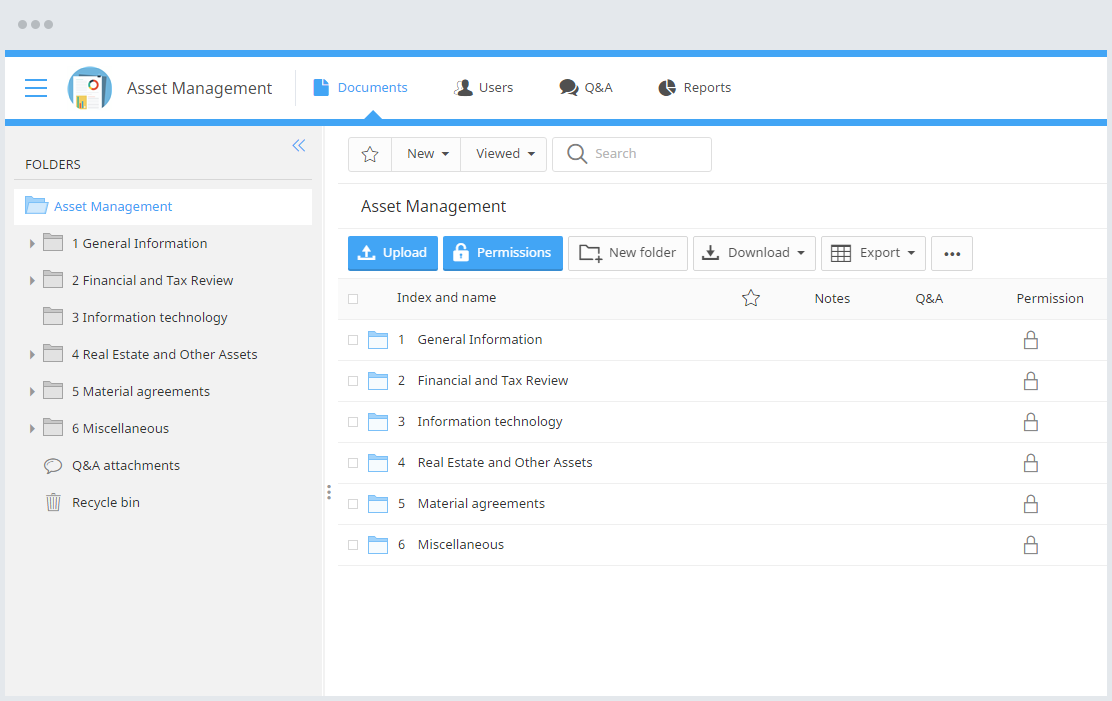The height and width of the screenshot is (701, 1112).
Task: Open the Export dropdown menu
Action: point(873,253)
